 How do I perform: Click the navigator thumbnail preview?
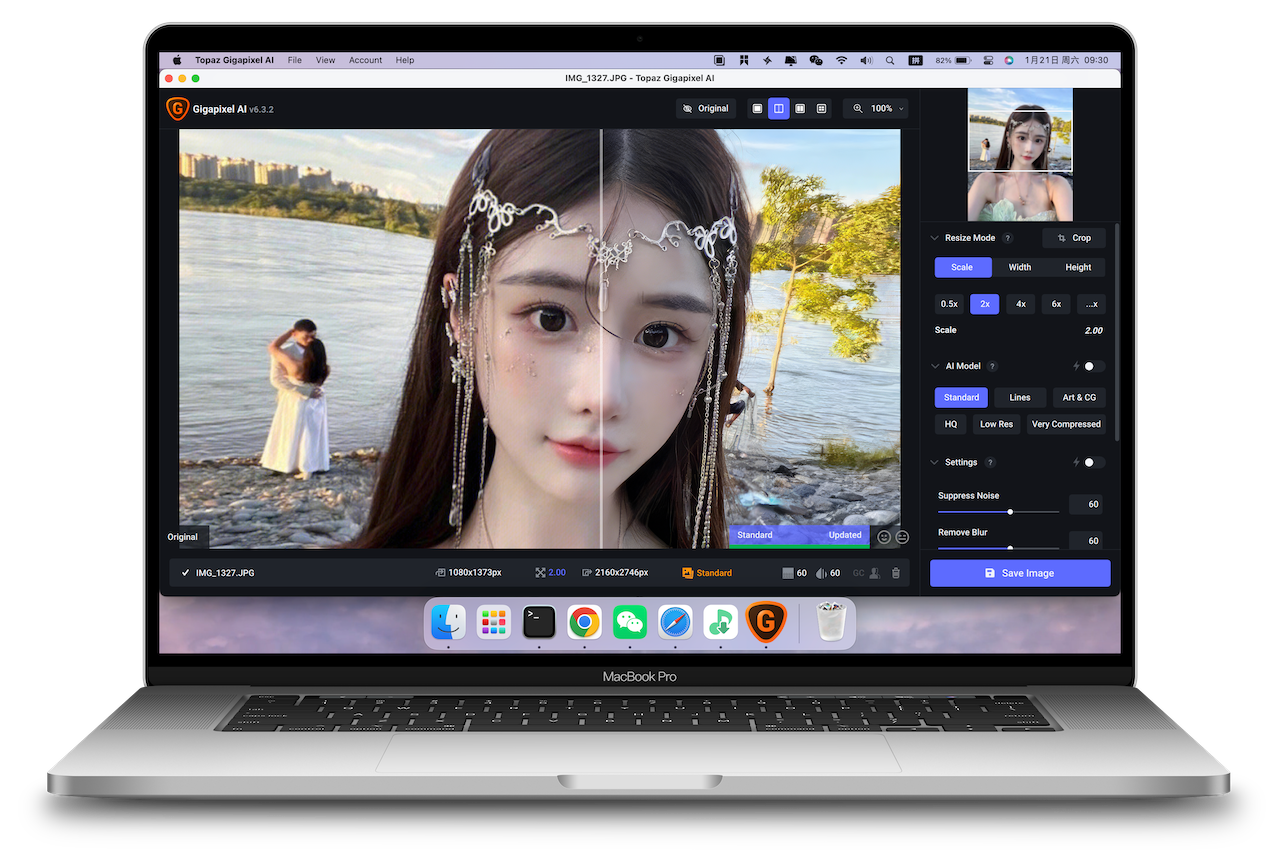1020,154
